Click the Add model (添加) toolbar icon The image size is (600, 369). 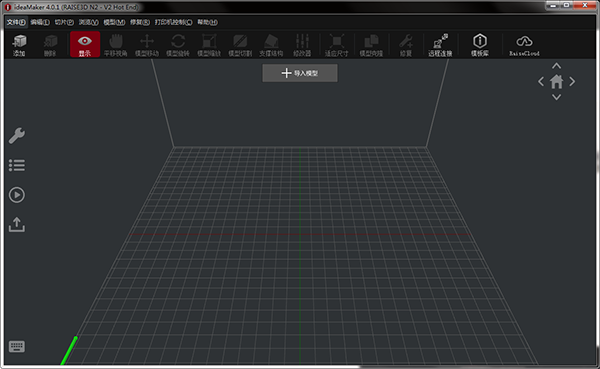tap(19, 45)
